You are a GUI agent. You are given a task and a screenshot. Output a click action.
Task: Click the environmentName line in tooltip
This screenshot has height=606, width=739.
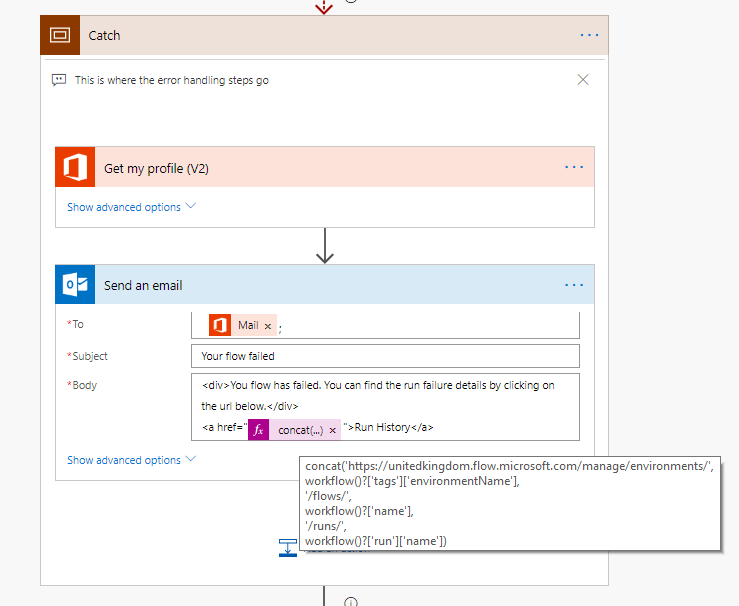click(x=412, y=481)
